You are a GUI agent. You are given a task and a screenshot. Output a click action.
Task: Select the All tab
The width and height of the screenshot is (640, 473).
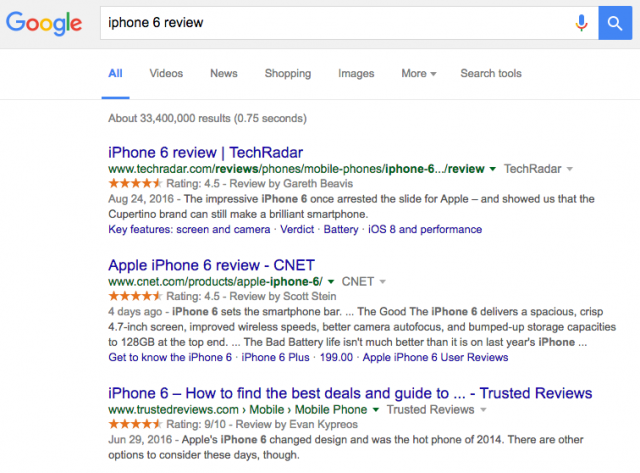tap(116, 73)
